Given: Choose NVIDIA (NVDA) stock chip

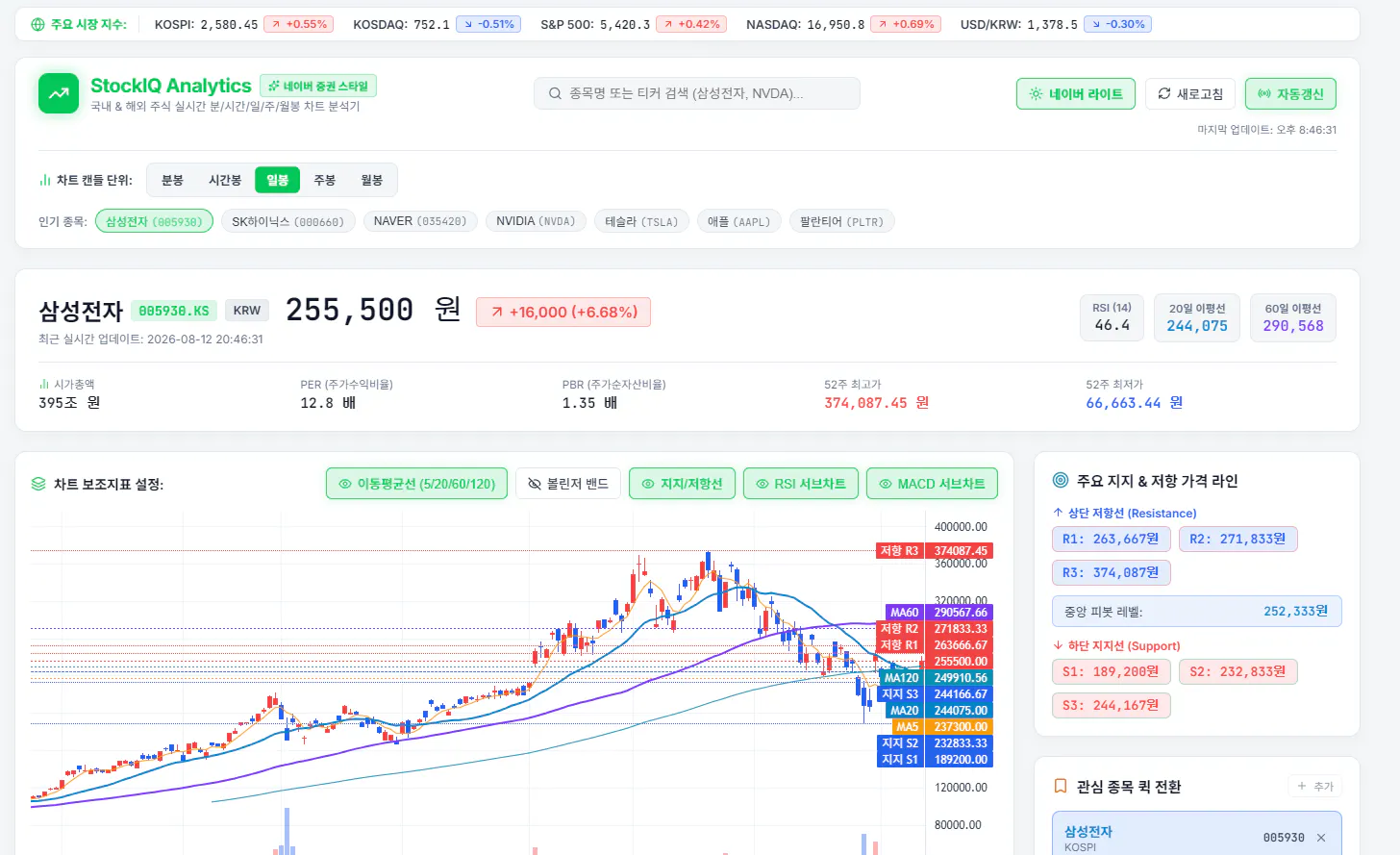Looking at the screenshot, I should pos(536,221).
